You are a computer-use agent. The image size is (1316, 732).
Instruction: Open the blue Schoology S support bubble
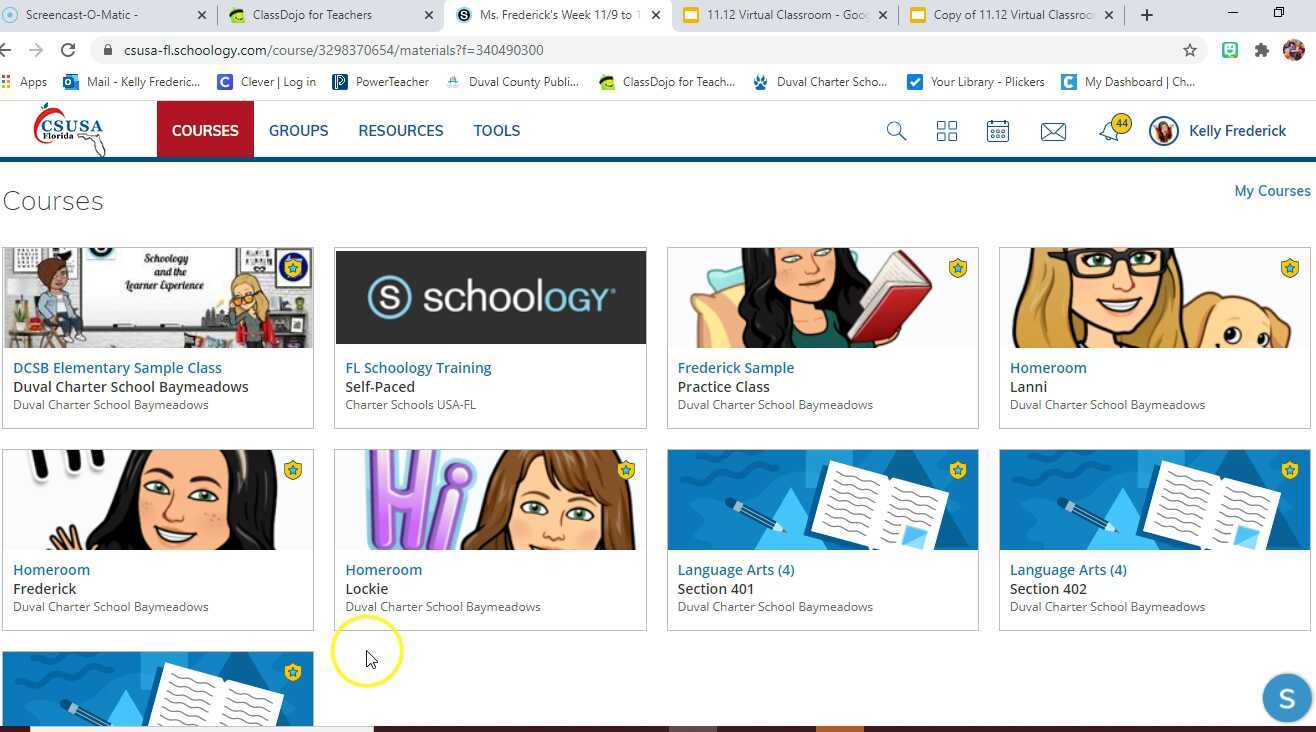pyautogui.click(x=1287, y=698)
